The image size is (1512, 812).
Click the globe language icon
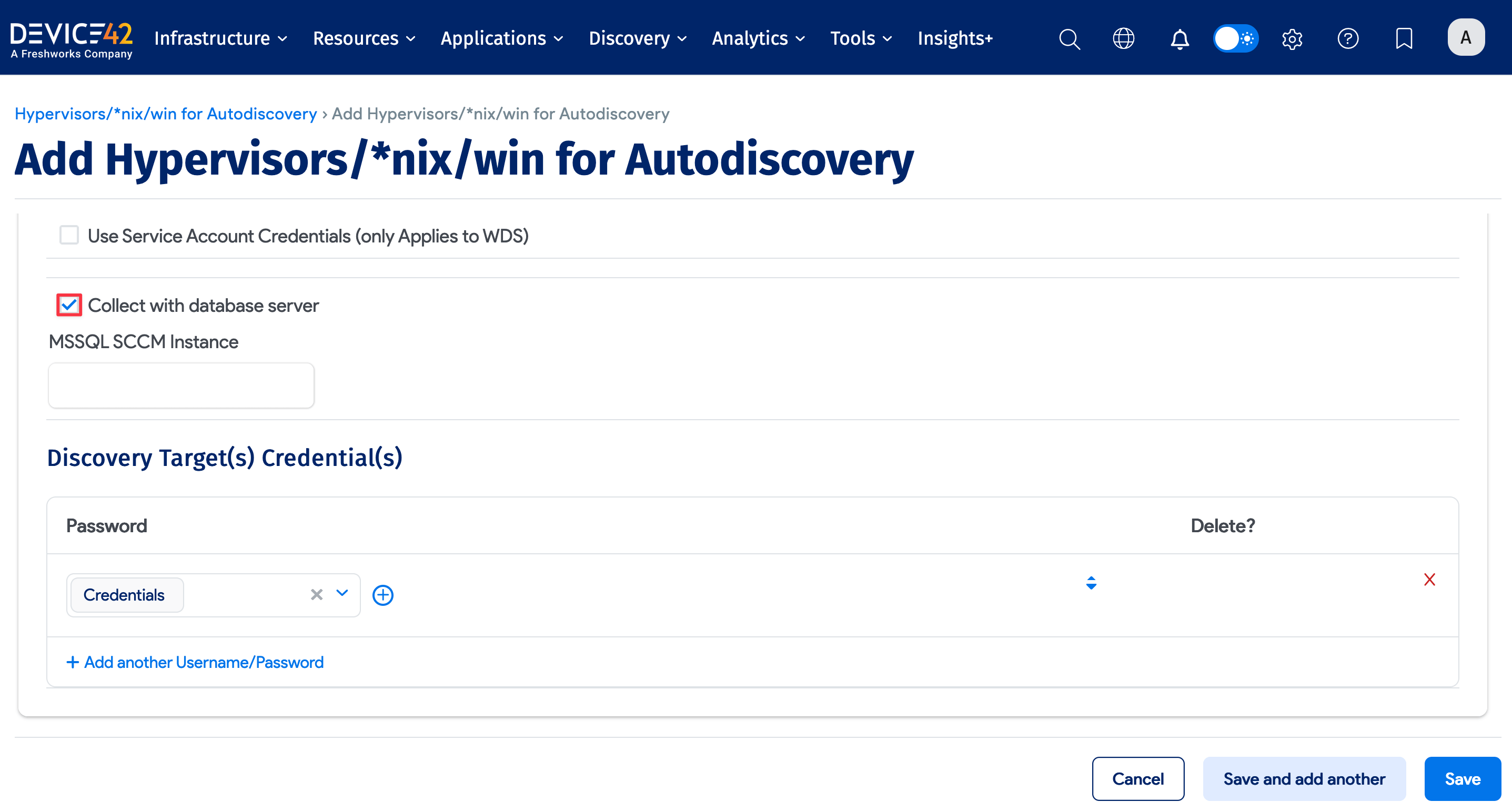(1123, 39)
